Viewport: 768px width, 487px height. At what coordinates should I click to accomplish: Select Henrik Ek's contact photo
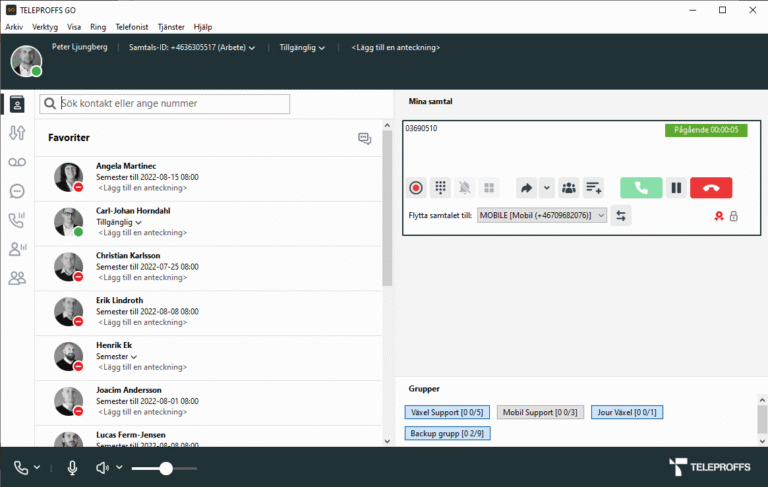(68, 357)
